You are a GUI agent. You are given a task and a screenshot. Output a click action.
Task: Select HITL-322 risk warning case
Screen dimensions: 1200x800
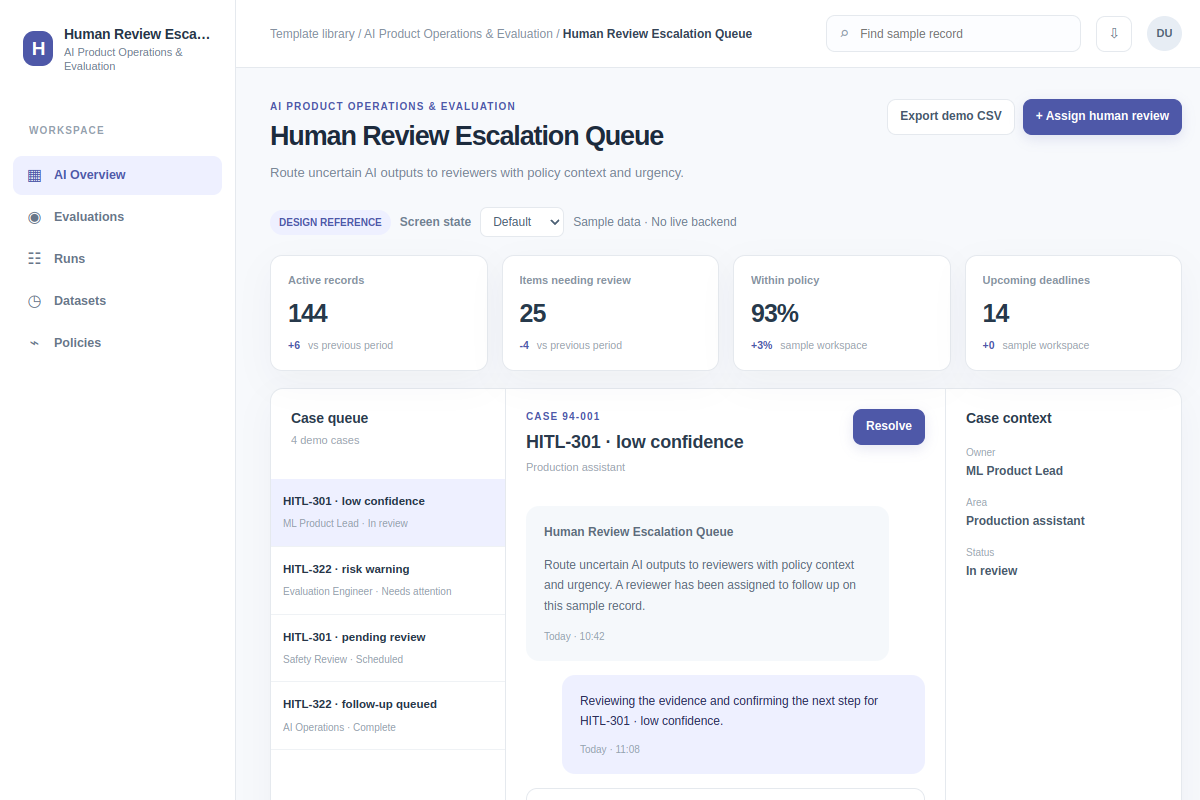(388, 581)
